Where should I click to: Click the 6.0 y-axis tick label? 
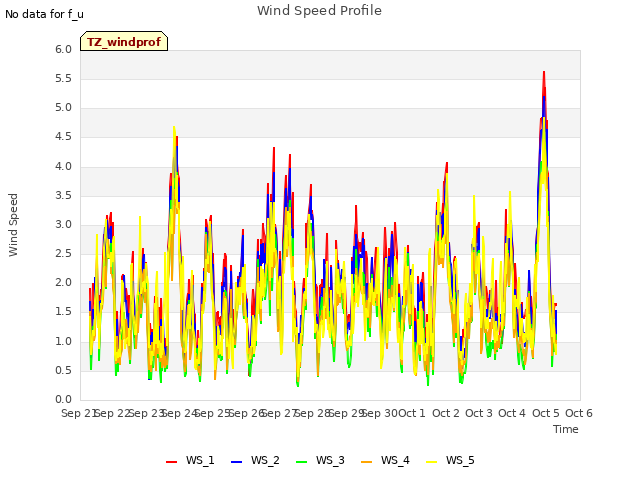pos(63,50)
